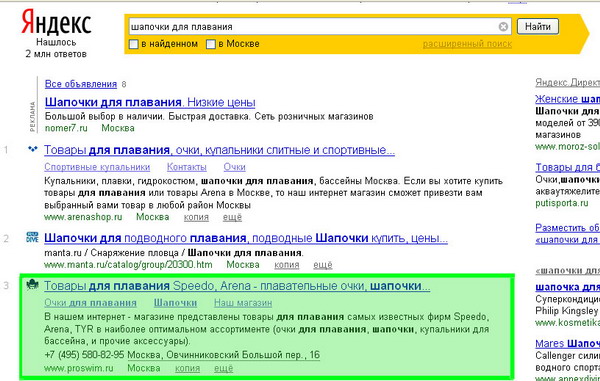Open www.manta.ru/catalog/group/20300.htm URL
This screenshot has height=381, width=600.
128,264
